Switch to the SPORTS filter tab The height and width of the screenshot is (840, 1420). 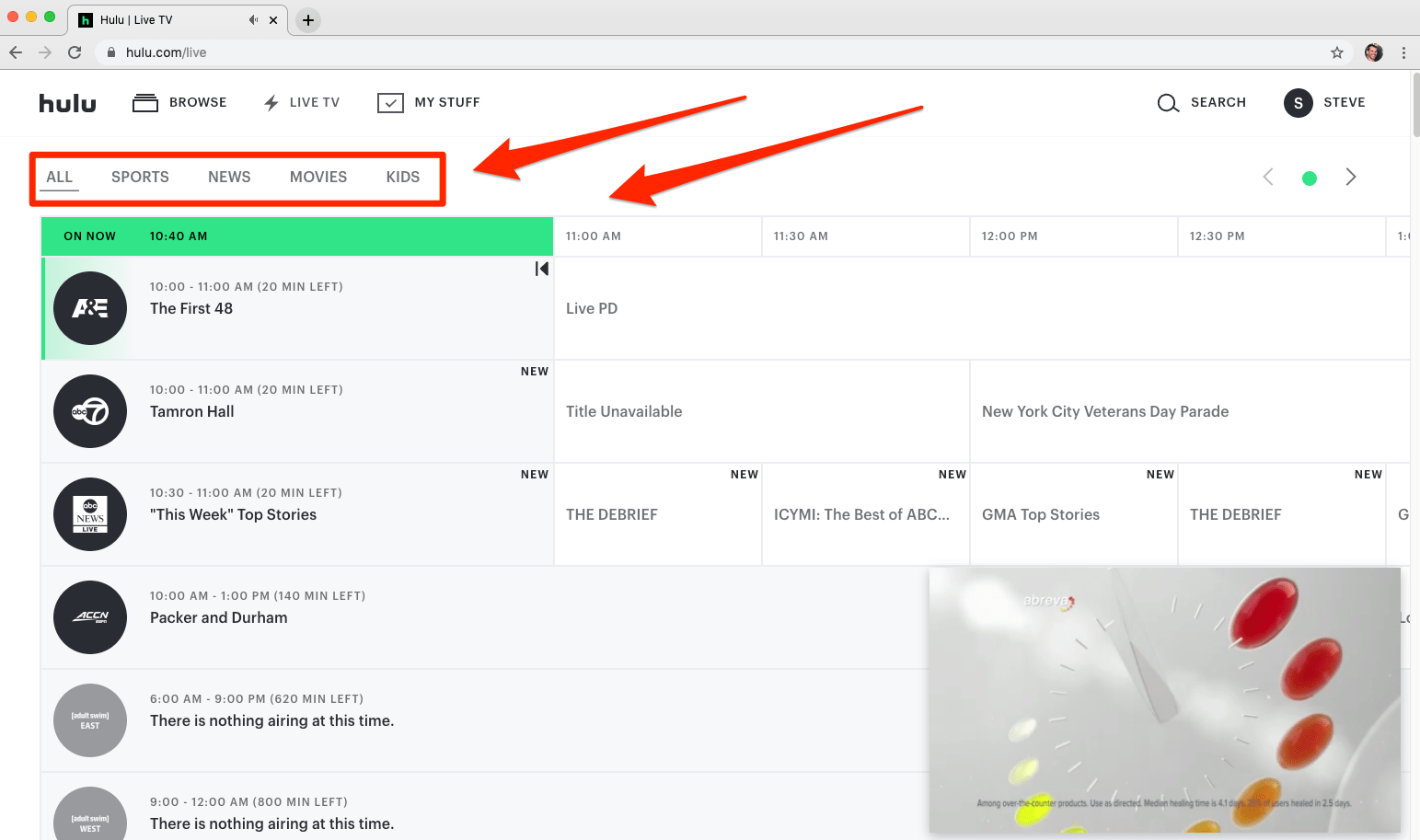(140, 177)
